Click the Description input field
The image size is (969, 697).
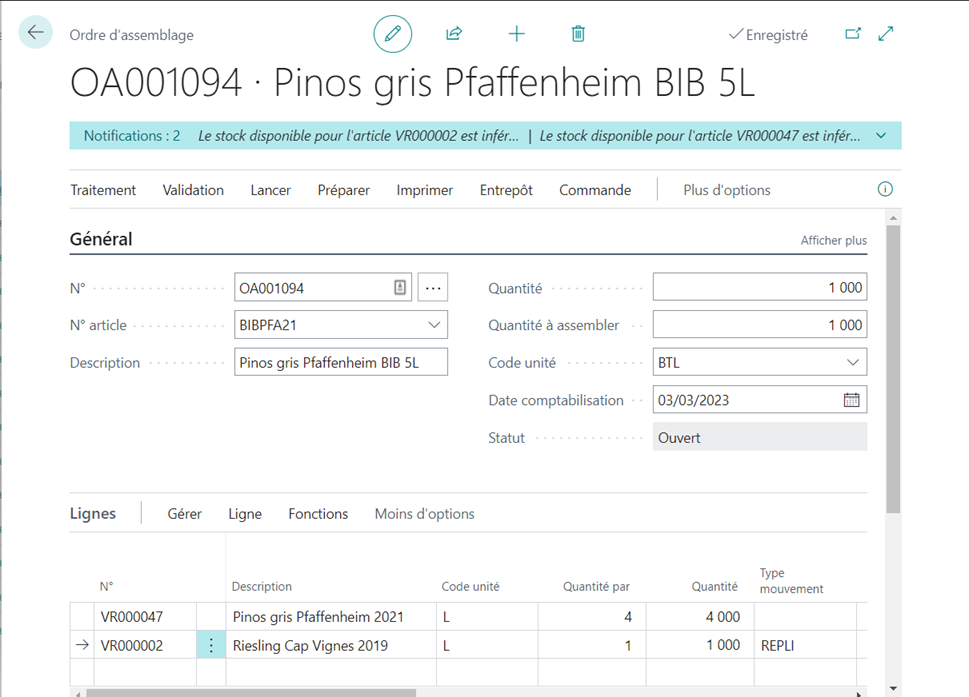(341, 362)
